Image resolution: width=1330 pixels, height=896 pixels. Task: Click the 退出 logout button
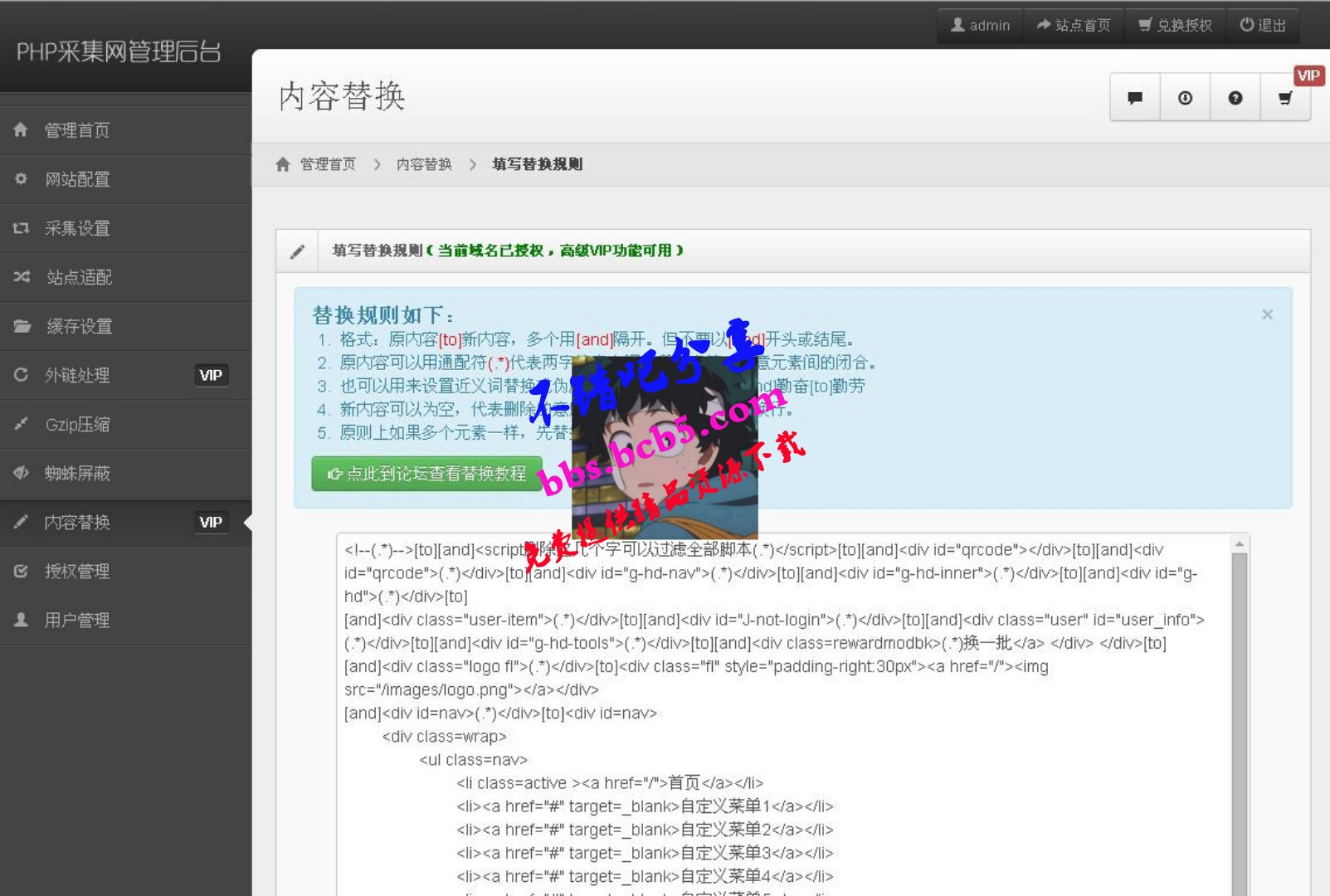click(1262, 26)
